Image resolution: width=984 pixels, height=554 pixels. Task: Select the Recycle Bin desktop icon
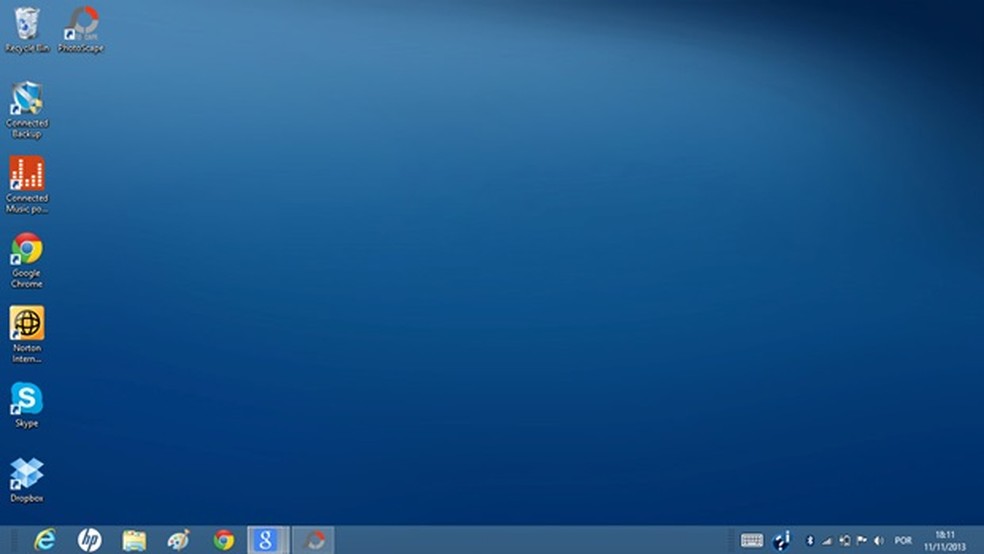pos(26,29)
